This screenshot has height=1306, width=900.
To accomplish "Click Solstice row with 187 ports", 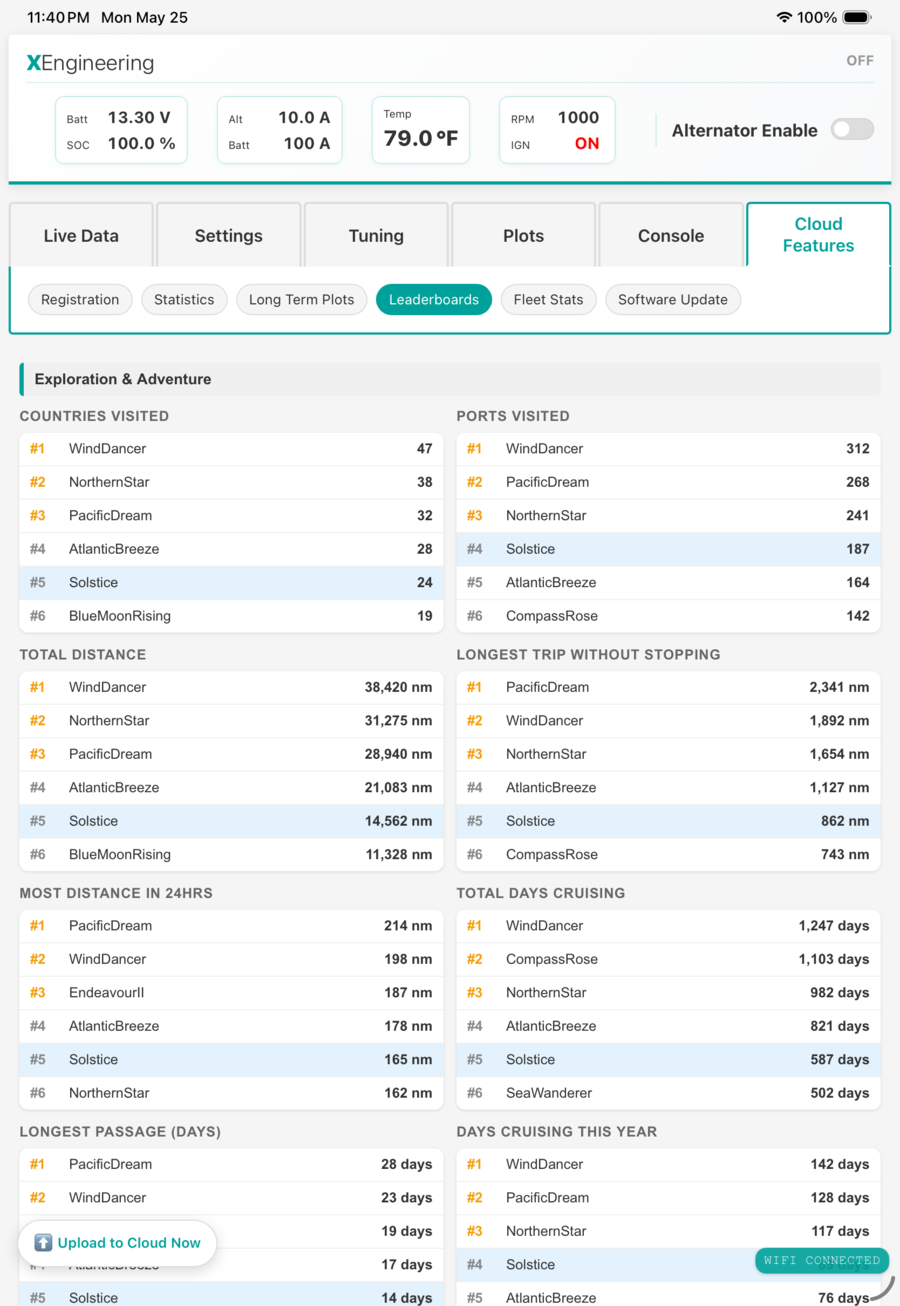I will pyautogui.click(x=669, y=549).
